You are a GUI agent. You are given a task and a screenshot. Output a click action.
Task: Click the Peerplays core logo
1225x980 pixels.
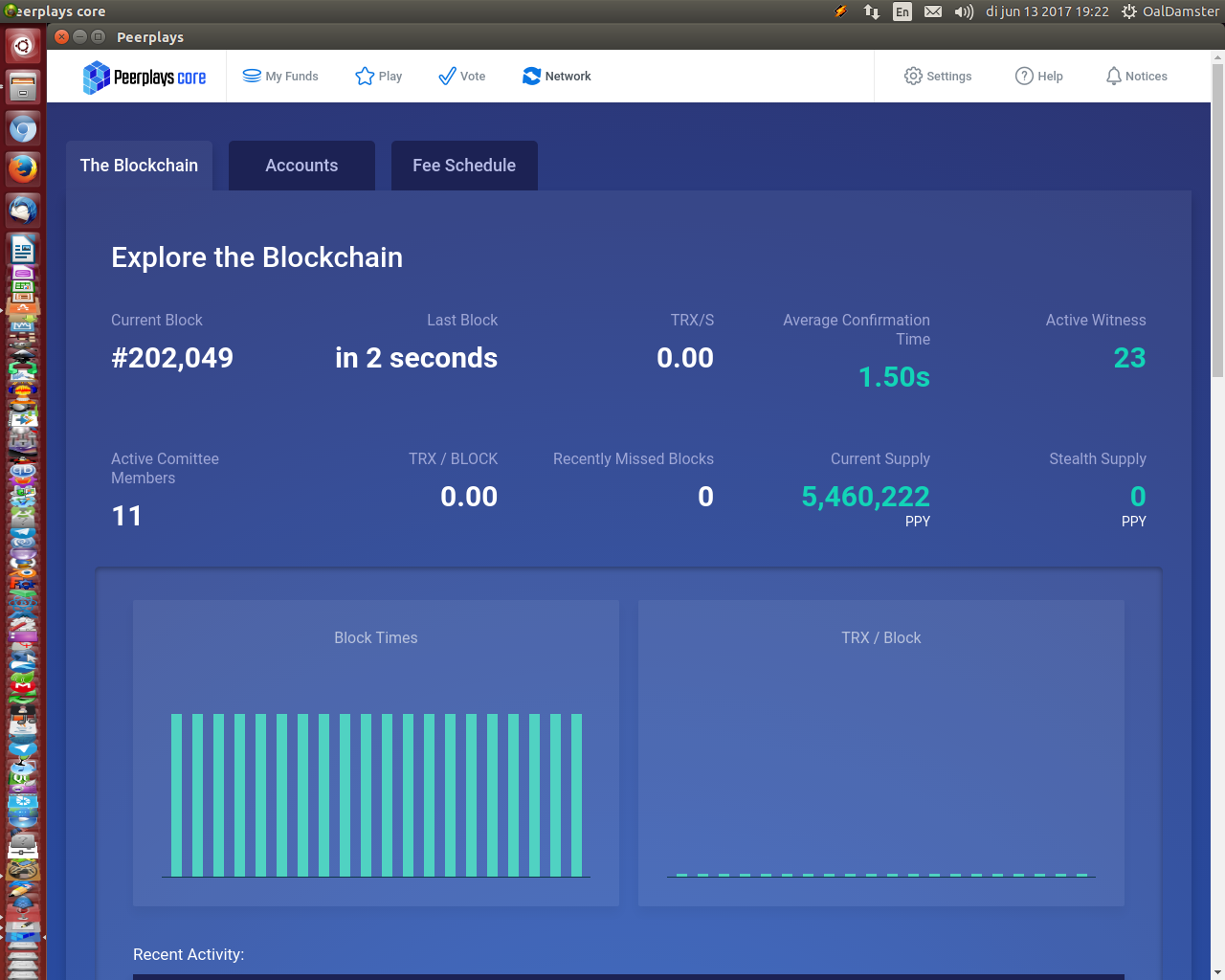[x=145, y=77]
